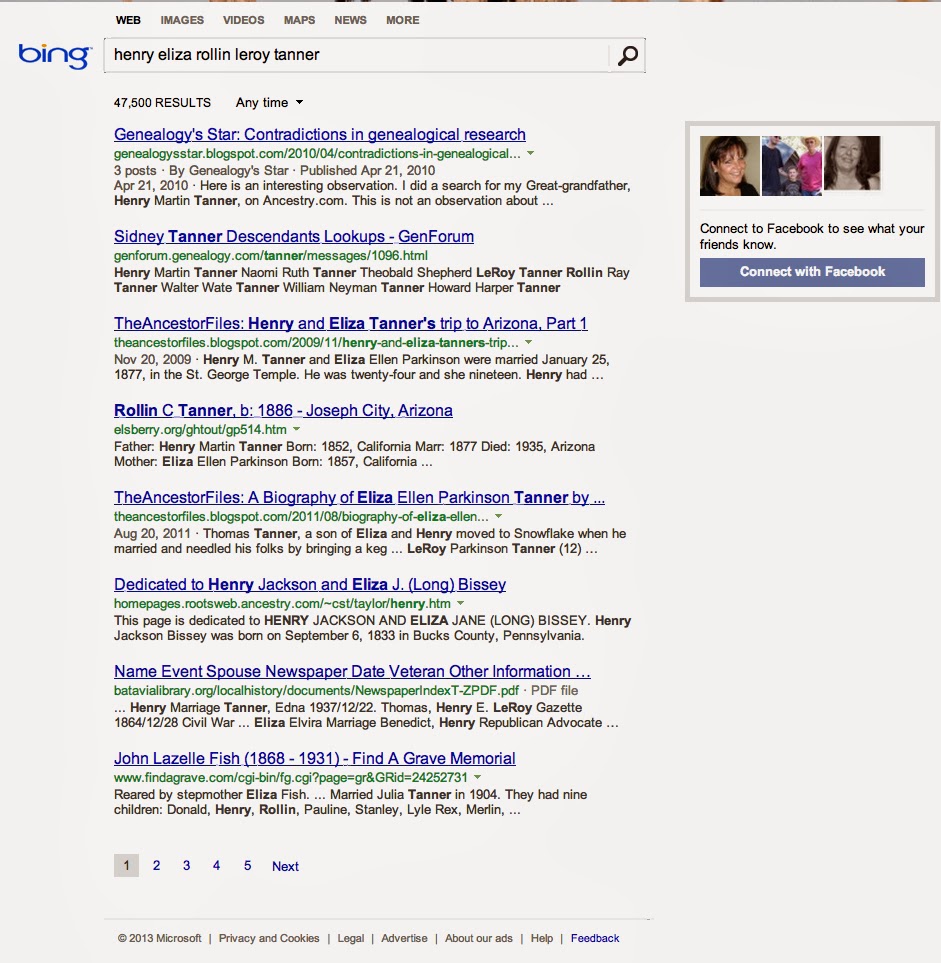Expand arrow beside theancestorfiles henry-and-eliza-tanners-trip URL
Screen dimensions: 941x963
pyautogui.click(x=528, y=342)
